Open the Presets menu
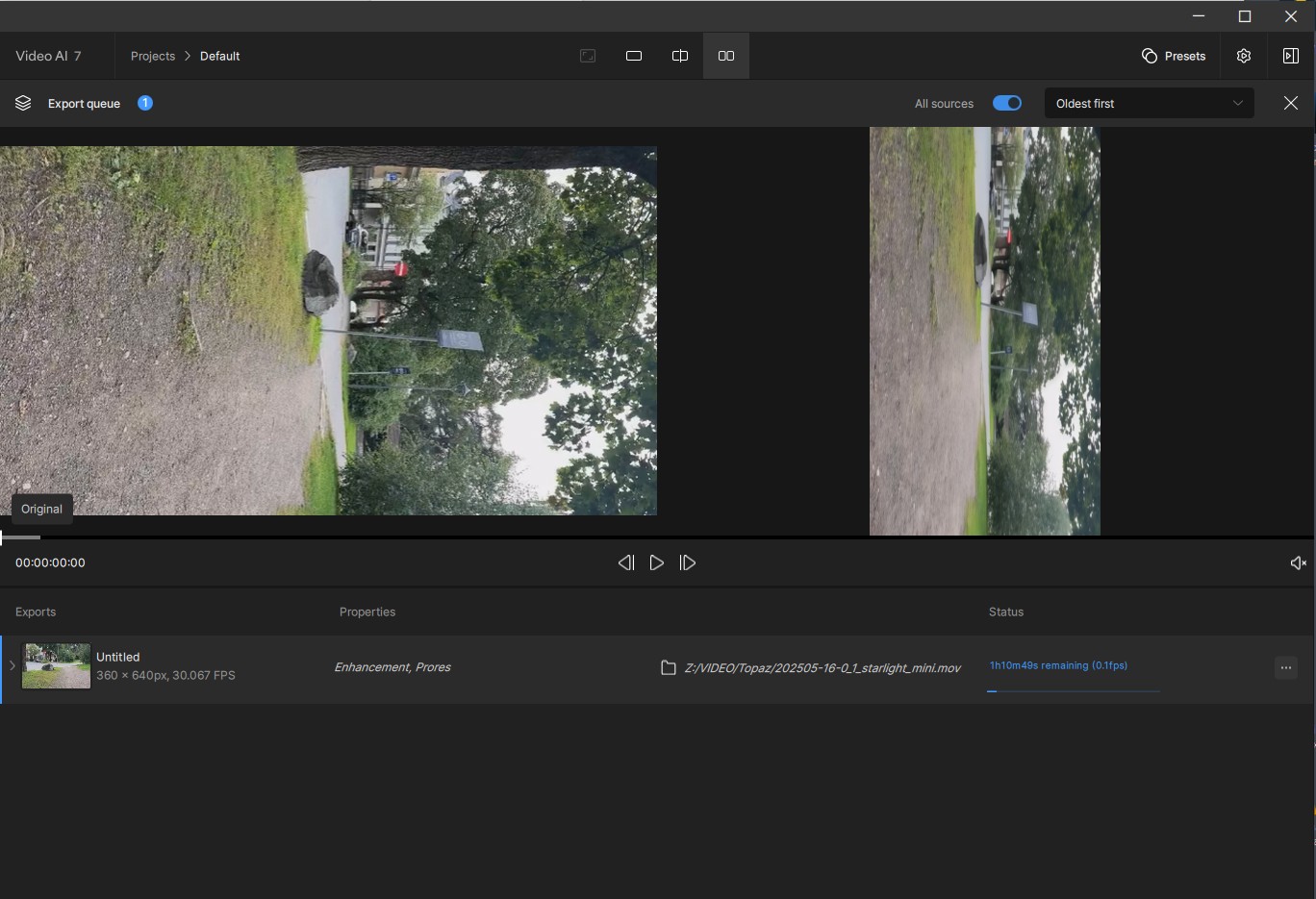The width and height of the screenshot is (1316, 899). [x=1174, y=56]
